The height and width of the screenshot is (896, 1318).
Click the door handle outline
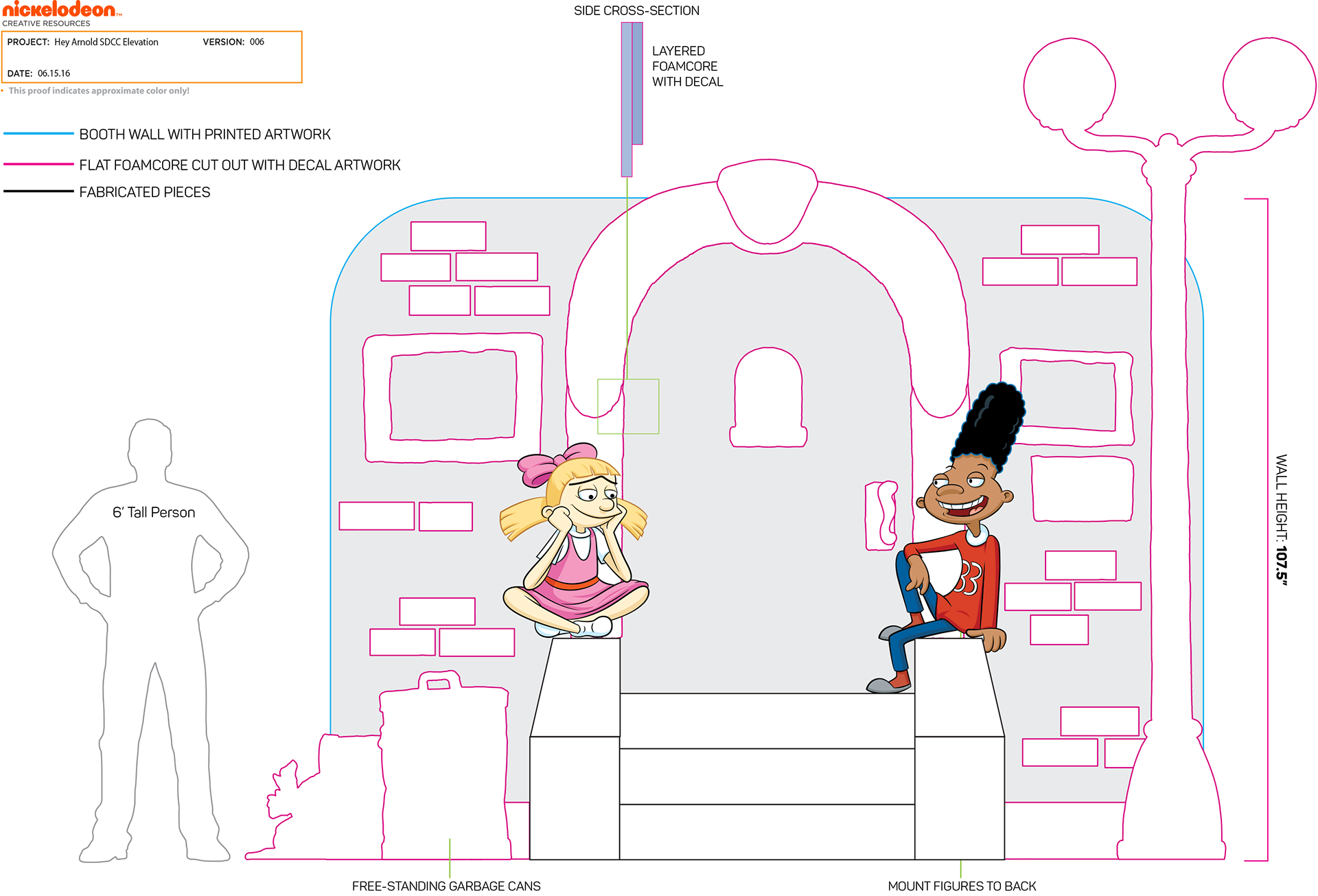[x=881, y=516]
